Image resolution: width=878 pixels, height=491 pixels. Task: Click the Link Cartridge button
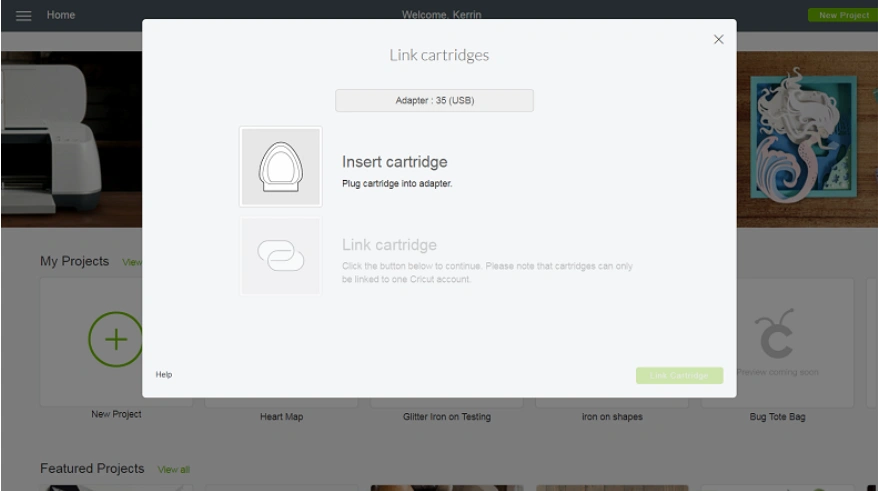point(679,376)
